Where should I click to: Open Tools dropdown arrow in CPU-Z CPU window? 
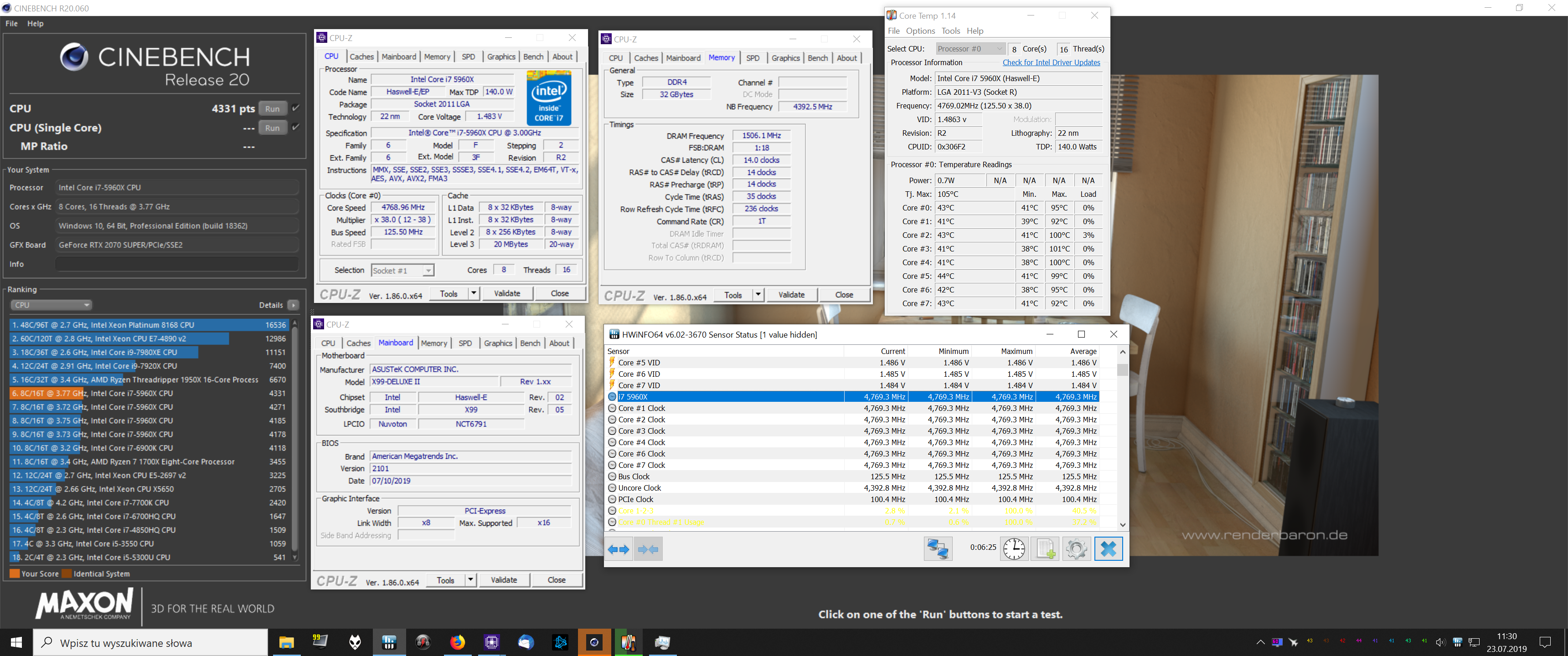click(473, 293)
